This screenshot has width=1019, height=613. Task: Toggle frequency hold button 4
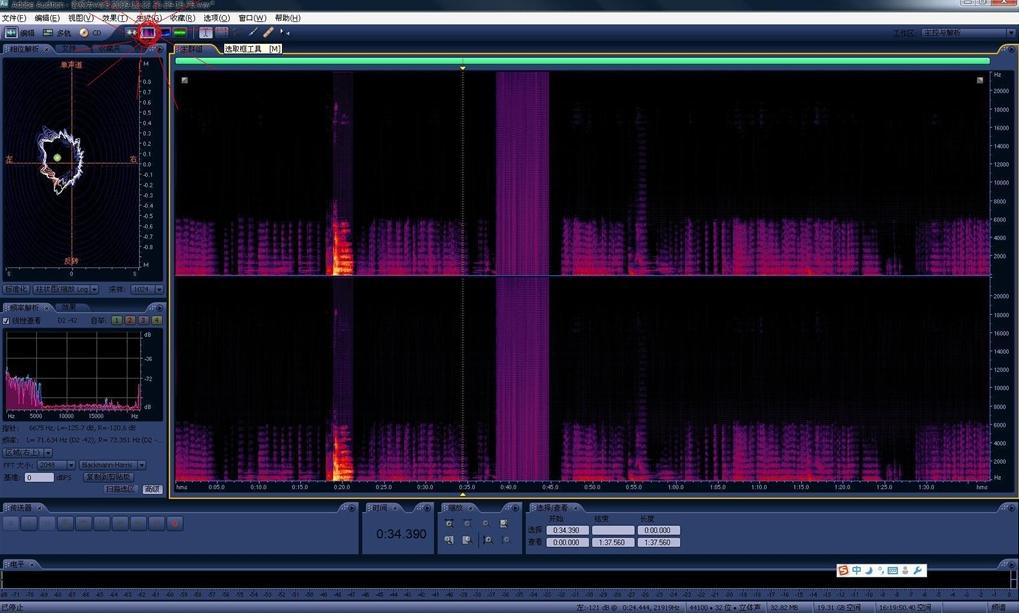(156, 320)
